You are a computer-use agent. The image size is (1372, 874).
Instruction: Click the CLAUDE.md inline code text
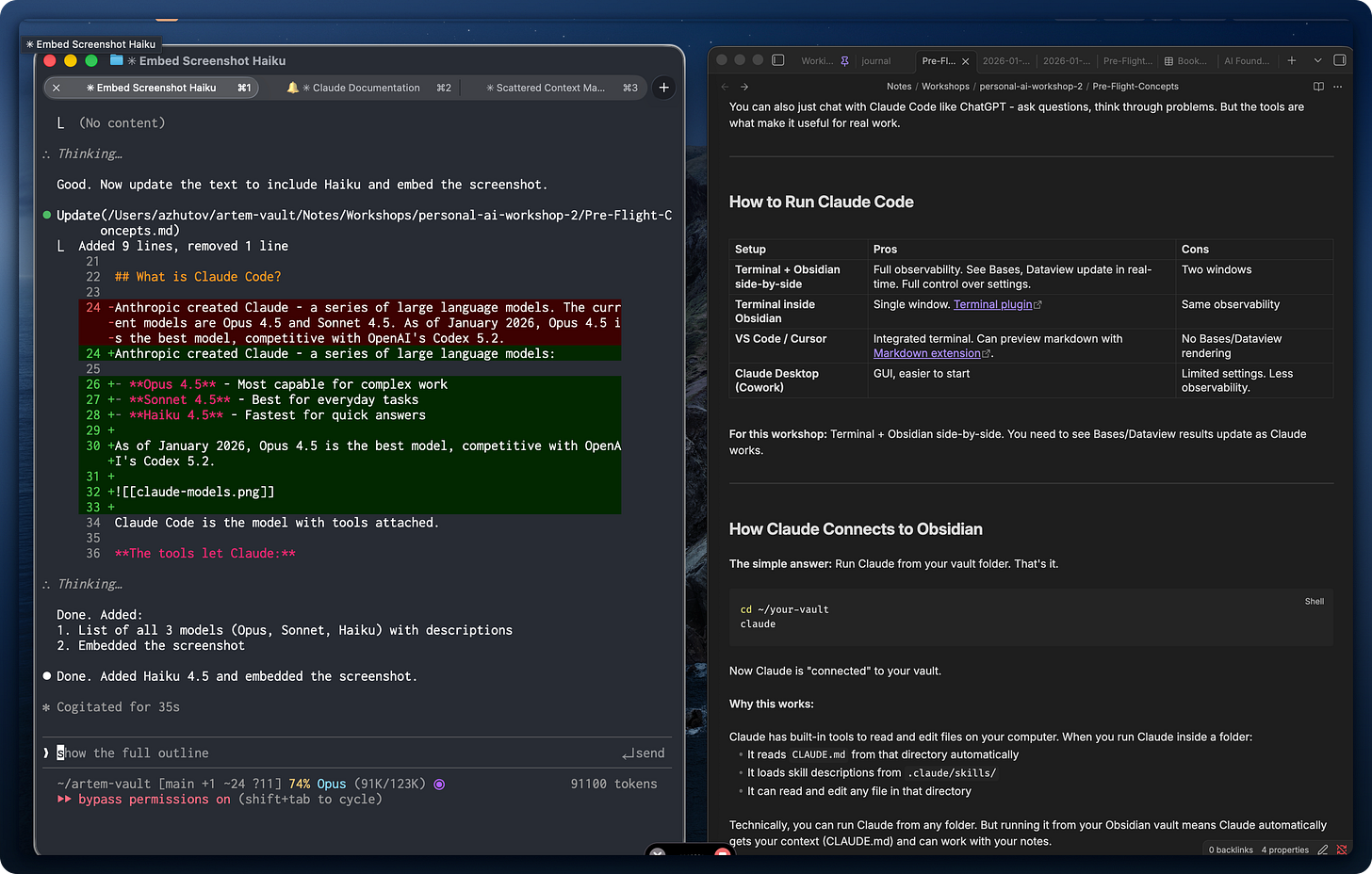pyautogui.click(x=819, y=754)
